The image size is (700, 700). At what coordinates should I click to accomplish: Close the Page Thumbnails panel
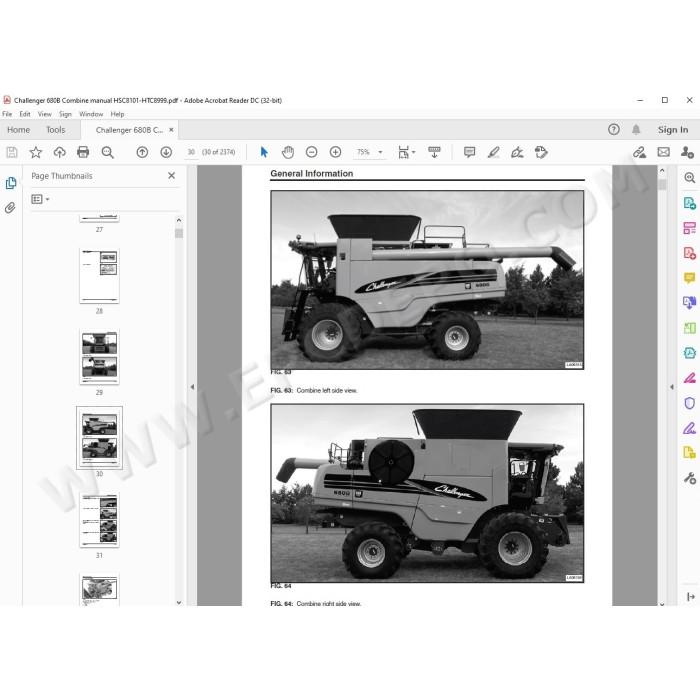coord(171,176)
